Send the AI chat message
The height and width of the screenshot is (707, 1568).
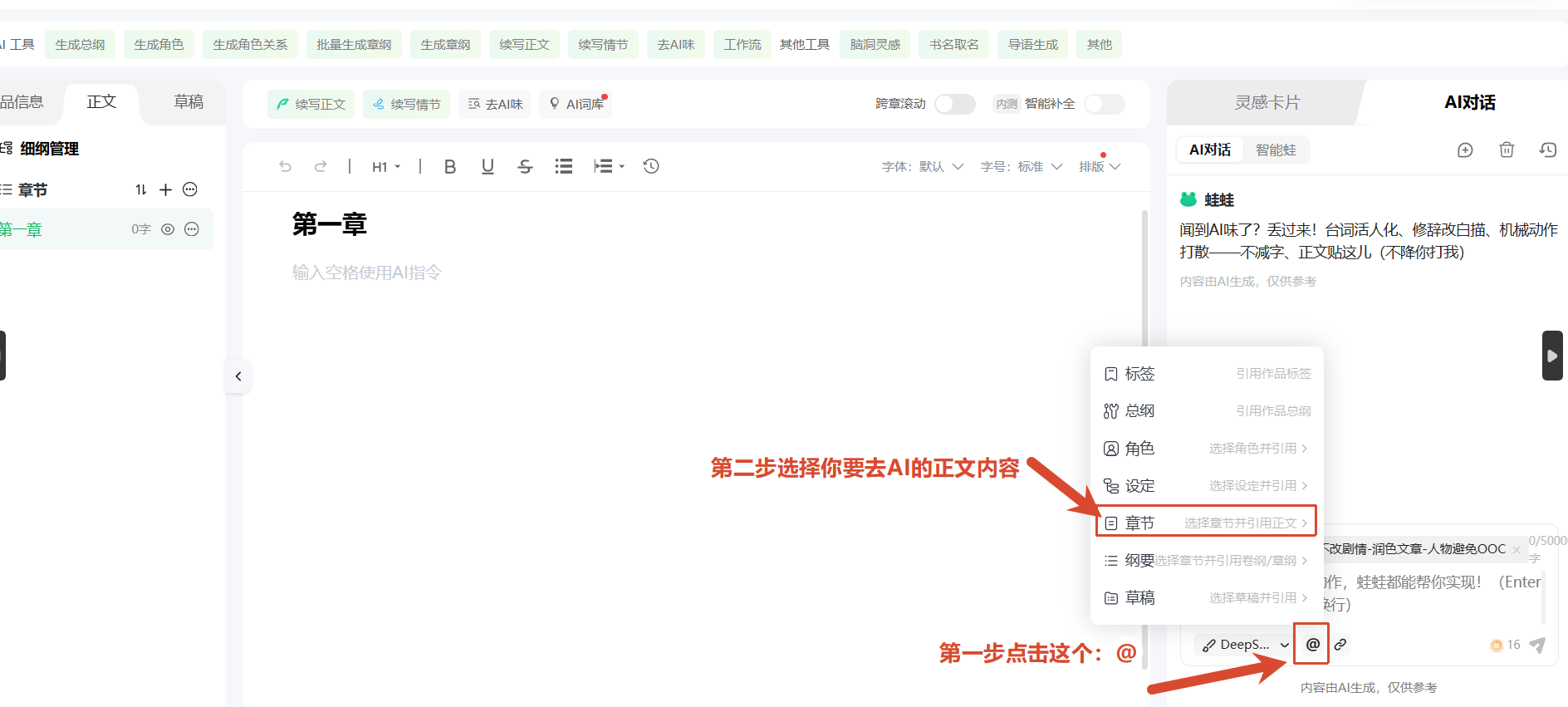(1537, 645)
